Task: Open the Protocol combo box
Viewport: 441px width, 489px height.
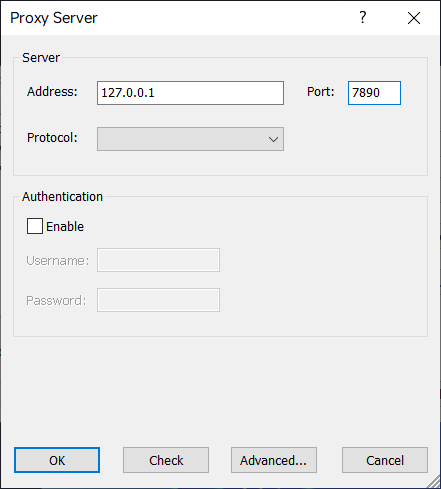Action: 190,139
